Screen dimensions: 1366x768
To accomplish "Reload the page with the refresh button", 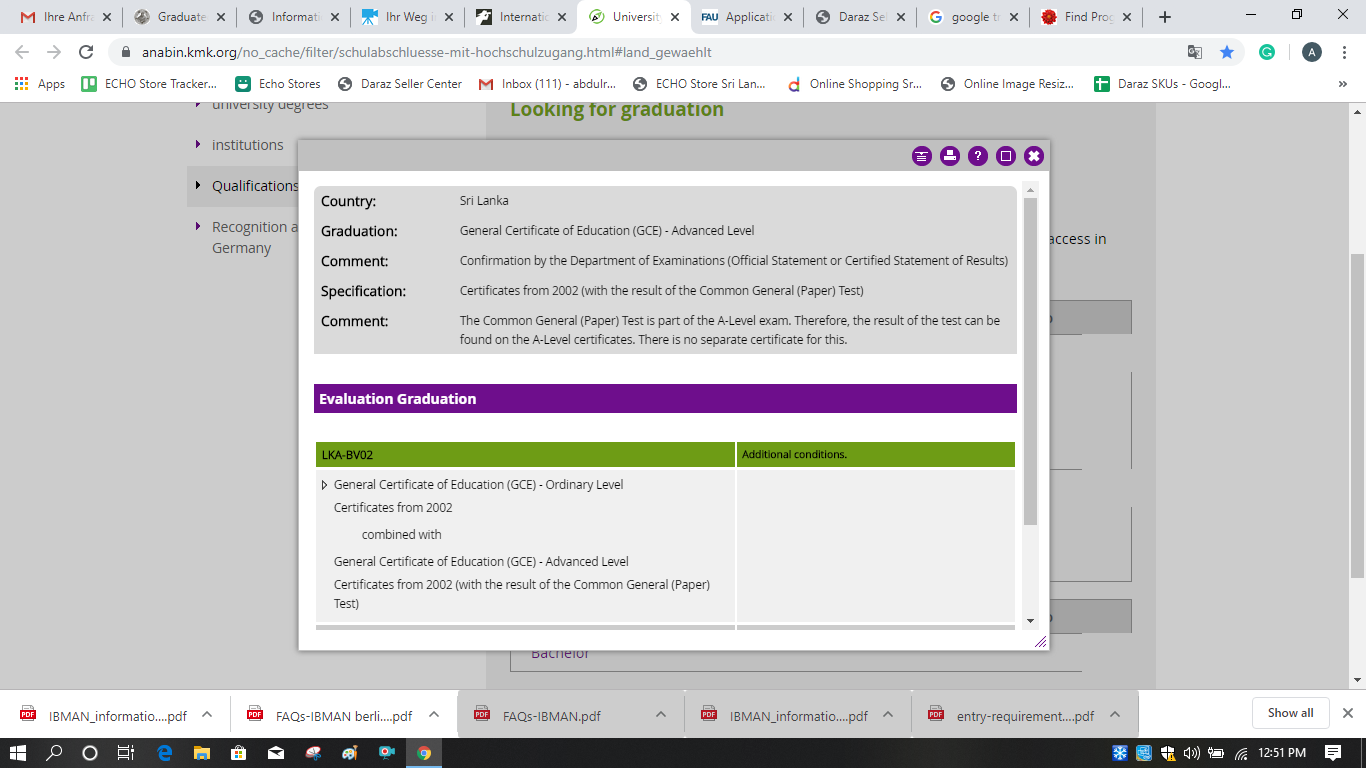I will click(87, 52).
